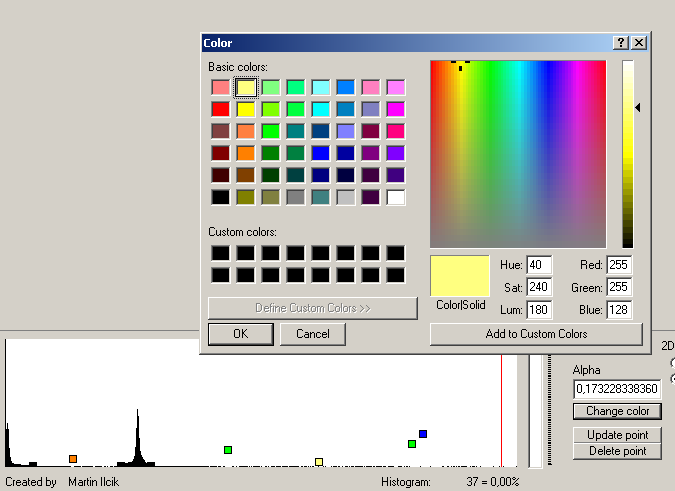Viewport: 675px width, 491px height.
Task: Select the pure red basic color swatch
Action: [220, 109]
